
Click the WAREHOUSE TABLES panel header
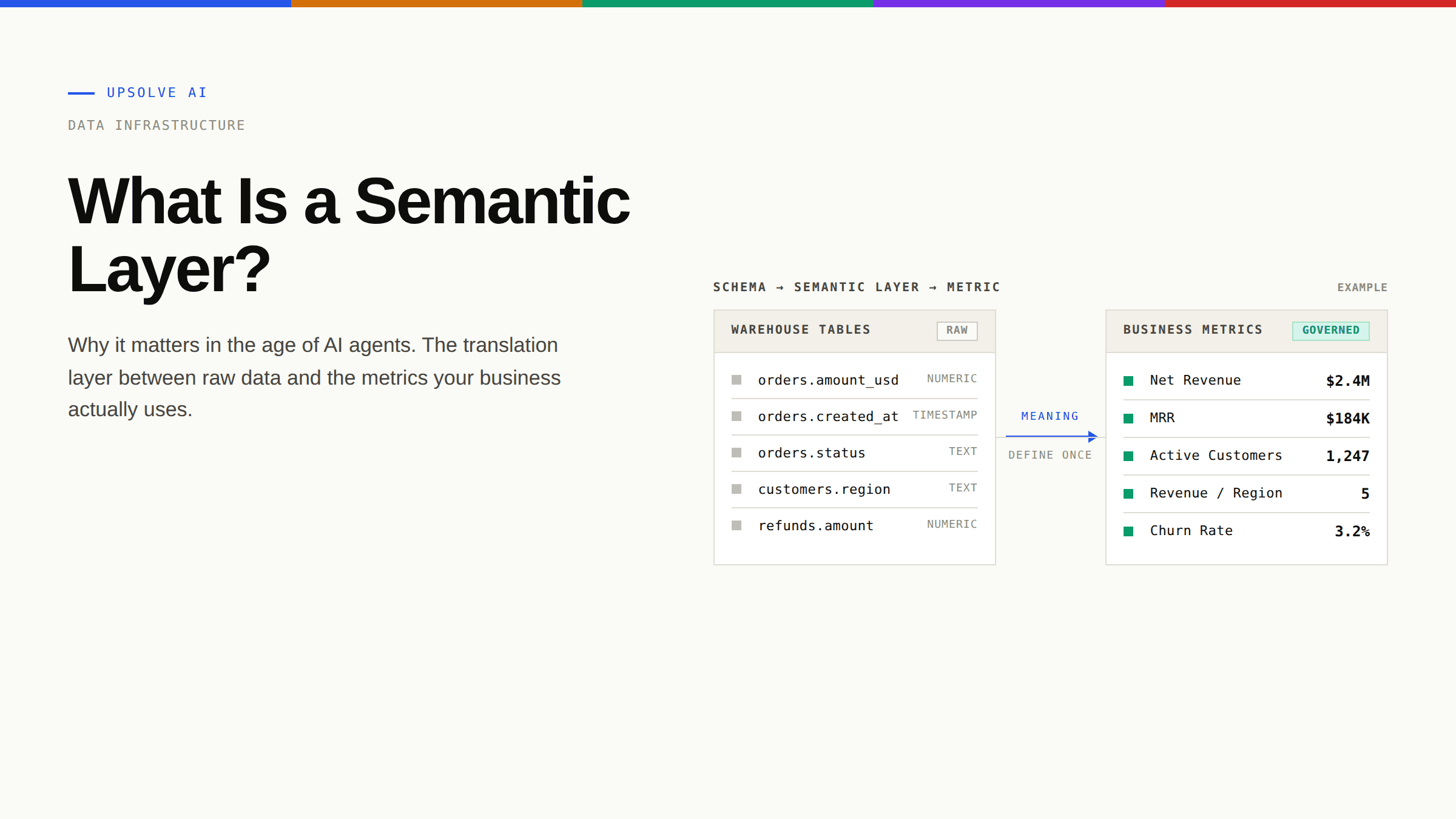[854, 331]
